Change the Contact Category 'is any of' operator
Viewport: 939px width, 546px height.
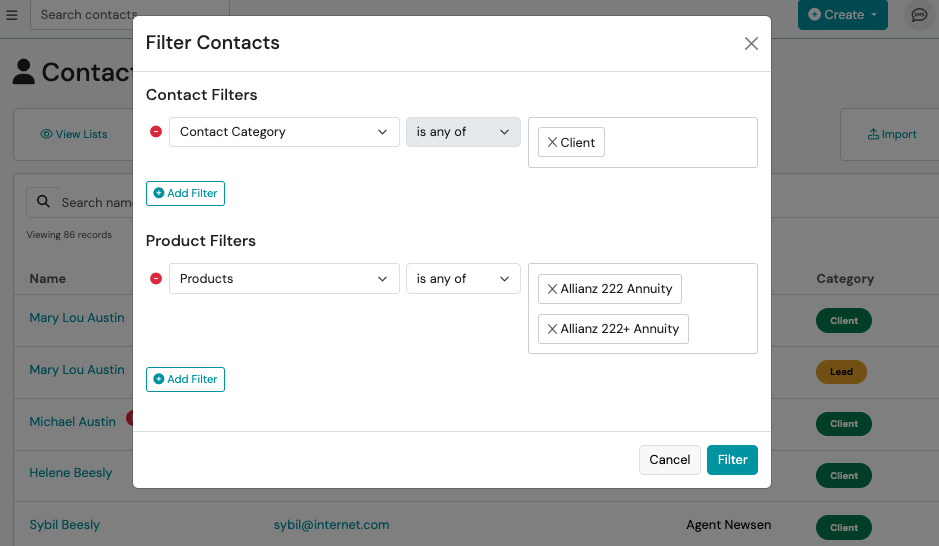(x=463, y=132)
